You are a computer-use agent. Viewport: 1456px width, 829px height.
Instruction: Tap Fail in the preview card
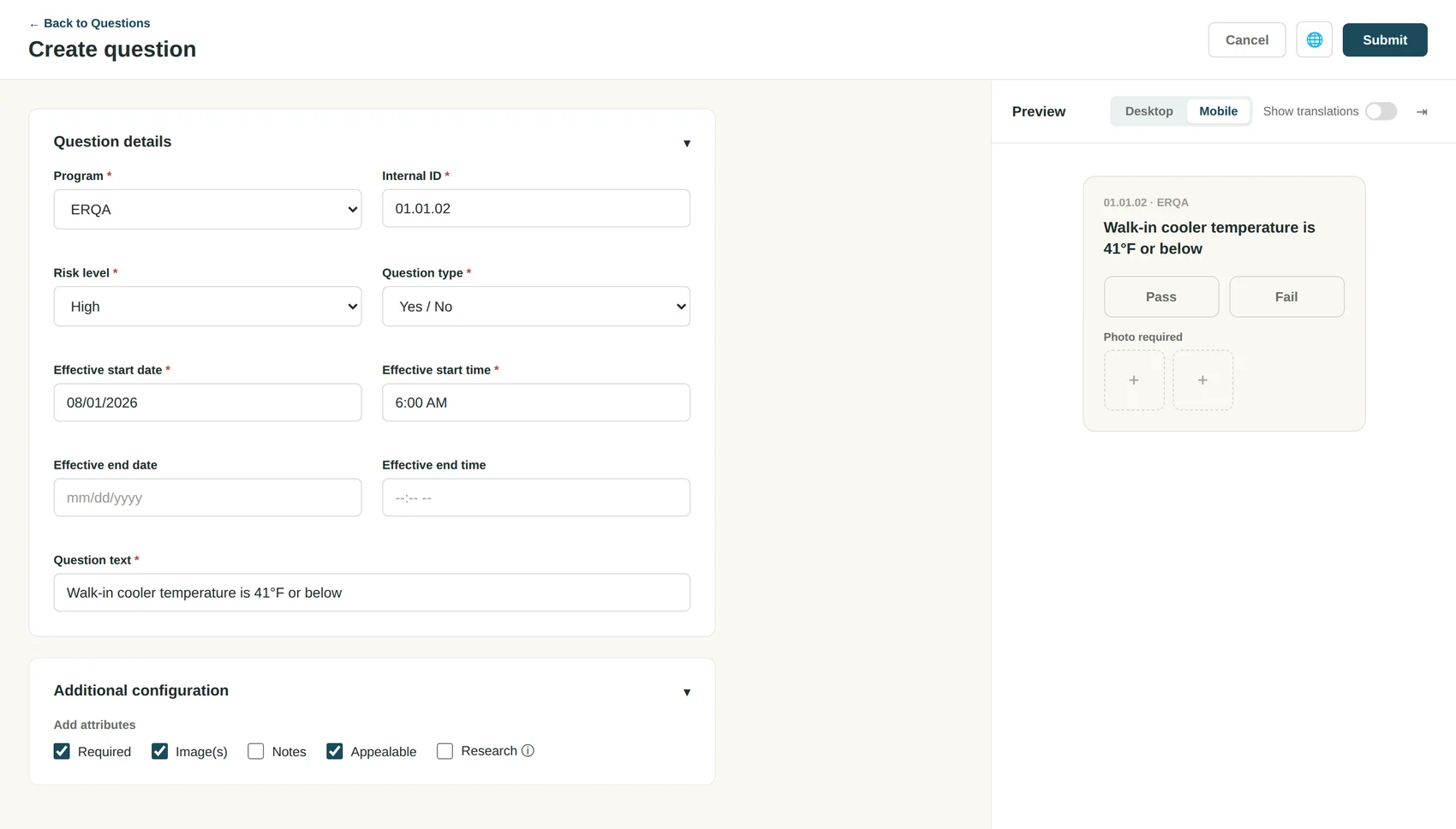1286,296
